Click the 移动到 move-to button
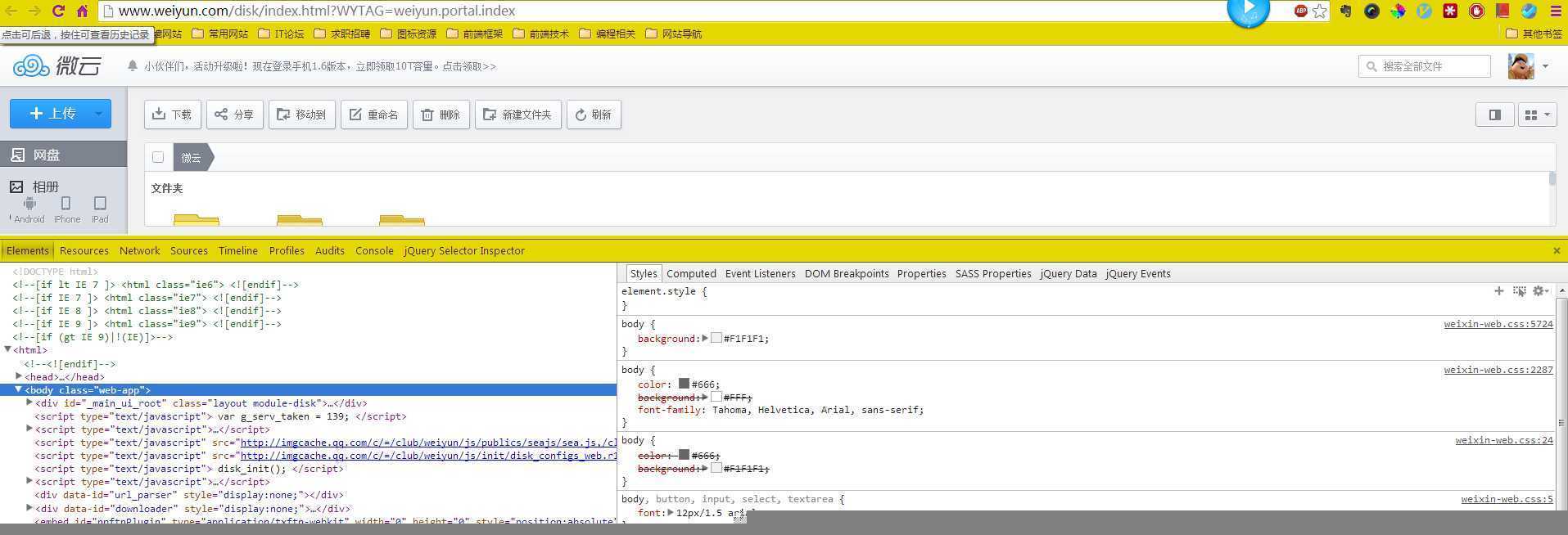The height and width of the screenshot is (535, 1568). pyautogui.click(x=302, y=115)
